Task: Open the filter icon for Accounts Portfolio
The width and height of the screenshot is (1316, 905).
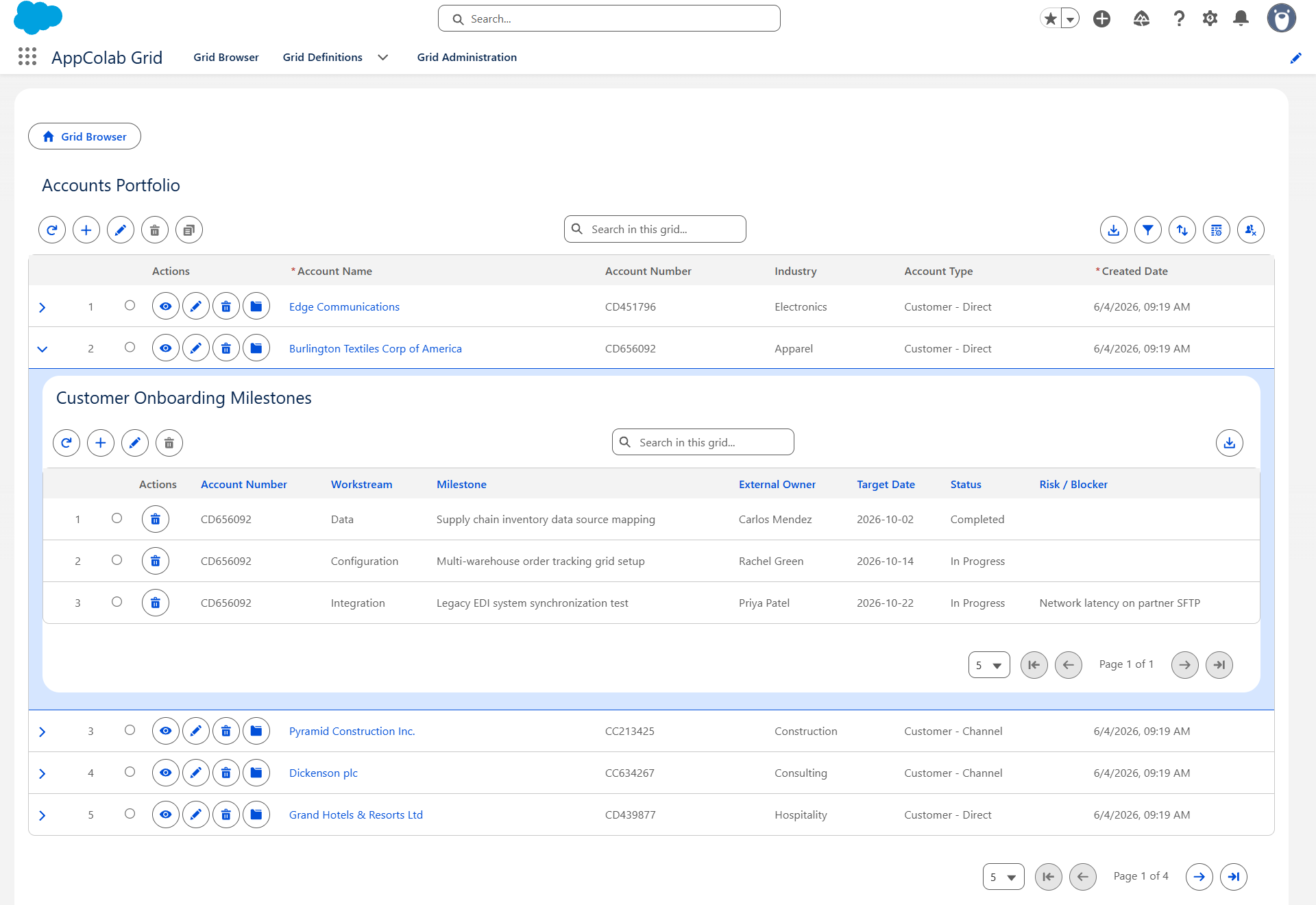Action: click(x=1148, y=230)
